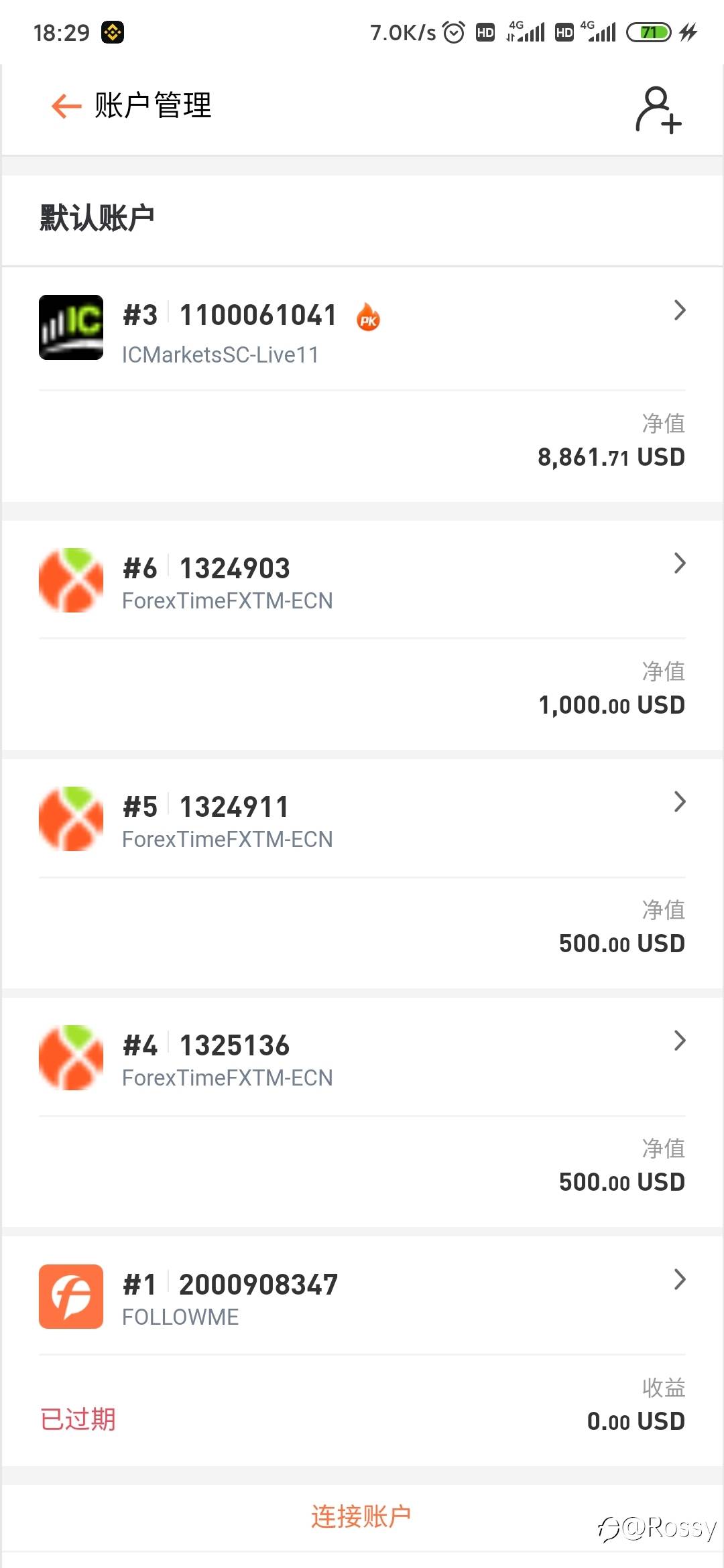Tap the PK flame badge
Screen dimensions: 724x1568
(x=368, y=317)
